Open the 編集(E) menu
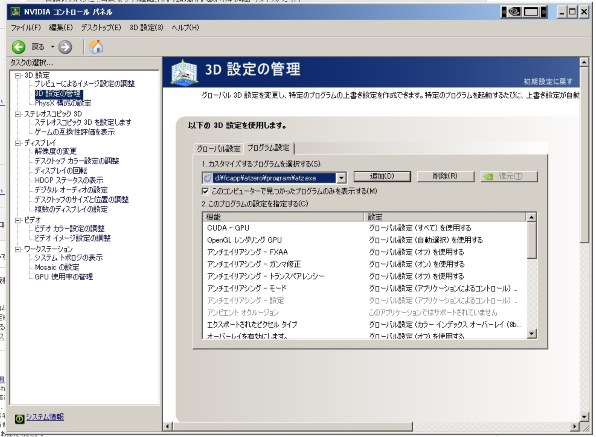The width and height of the screenshot is (596, 437). [x=61, y=28]
